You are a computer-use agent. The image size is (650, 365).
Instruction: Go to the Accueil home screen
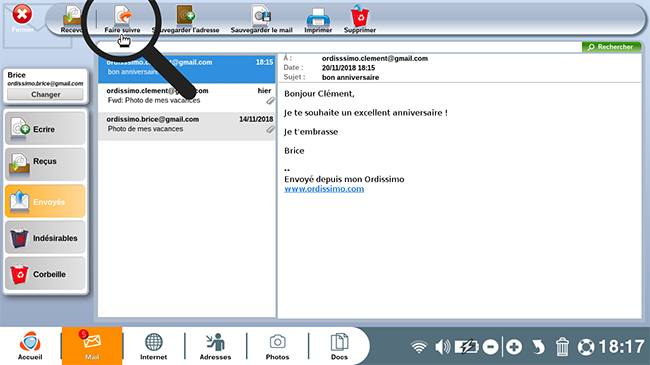pyautogui.click(x=30, y=346)
